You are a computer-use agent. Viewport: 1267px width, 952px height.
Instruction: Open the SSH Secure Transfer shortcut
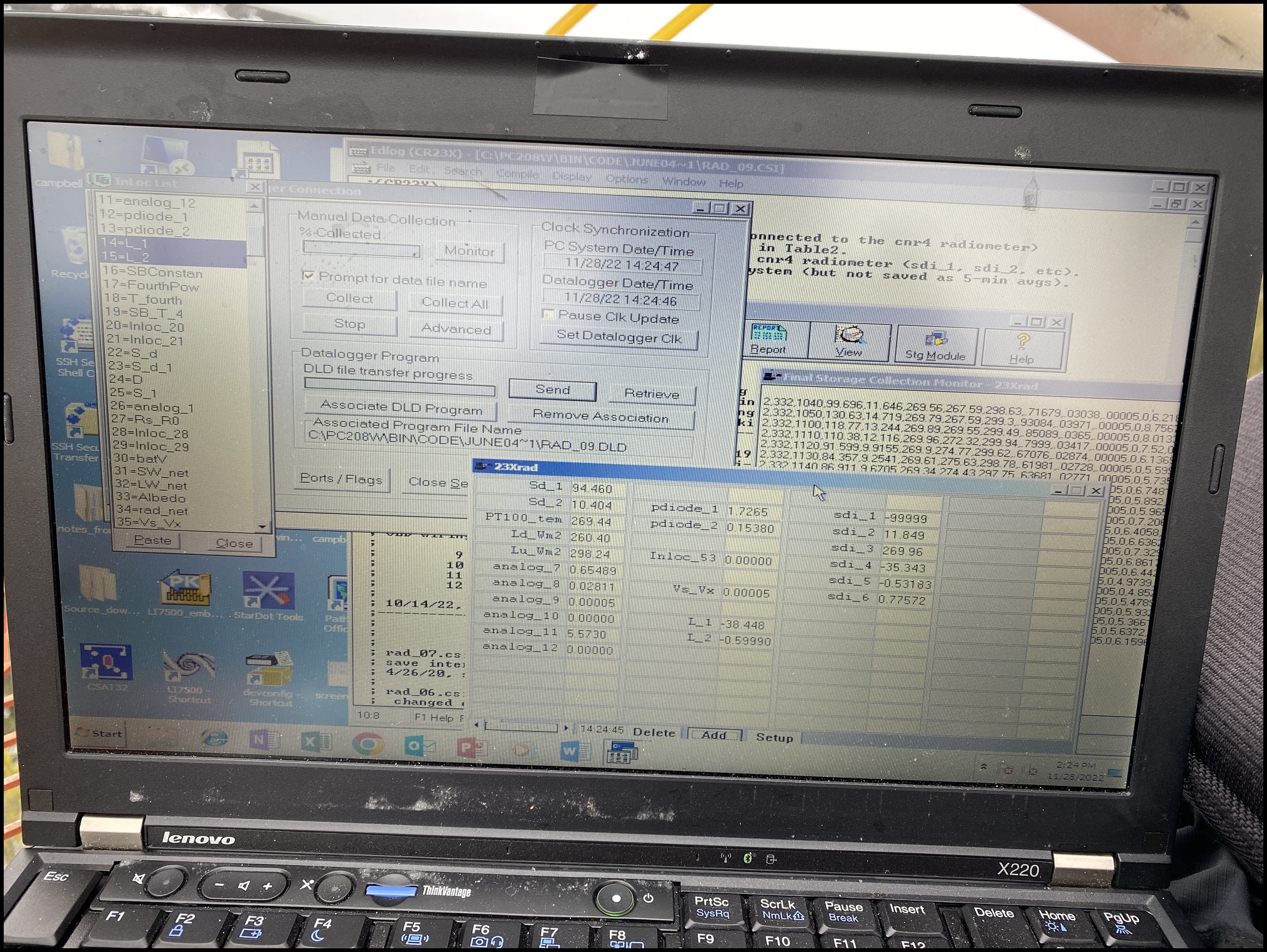(77, 432)
